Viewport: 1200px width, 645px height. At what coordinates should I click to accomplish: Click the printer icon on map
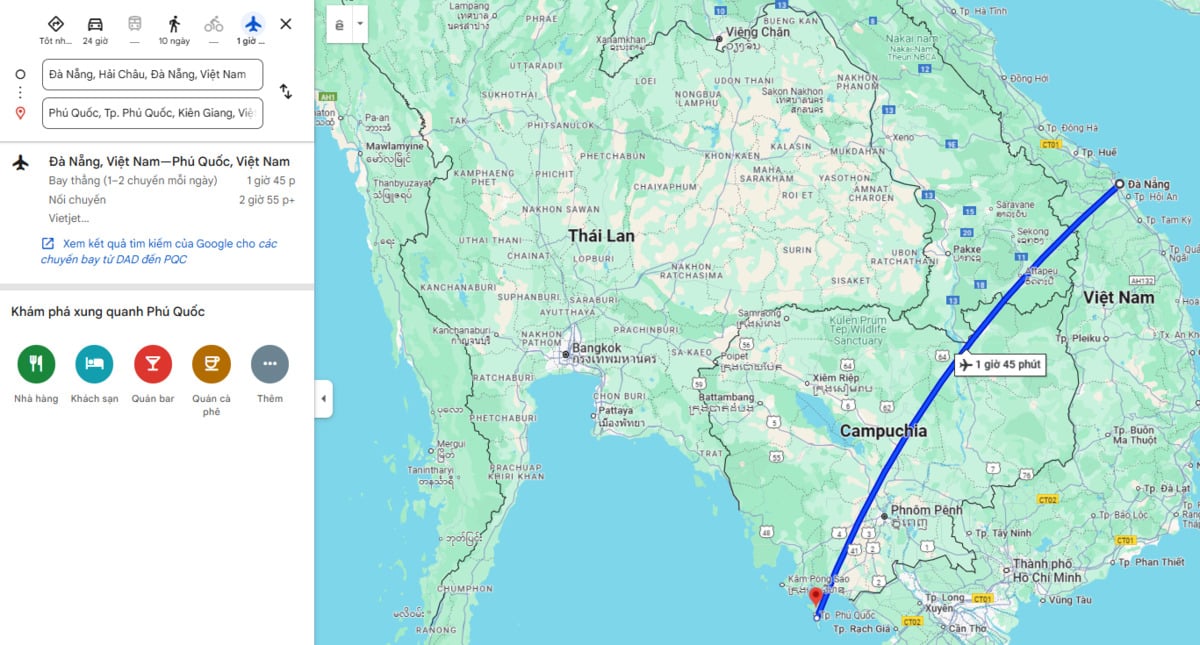(340, 25)
